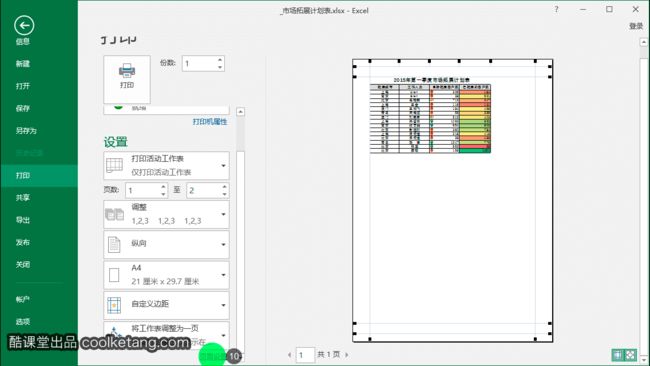Click preview window scroll-up arrow
Viewport: 650px width, 366px height.
coord(643,42)
